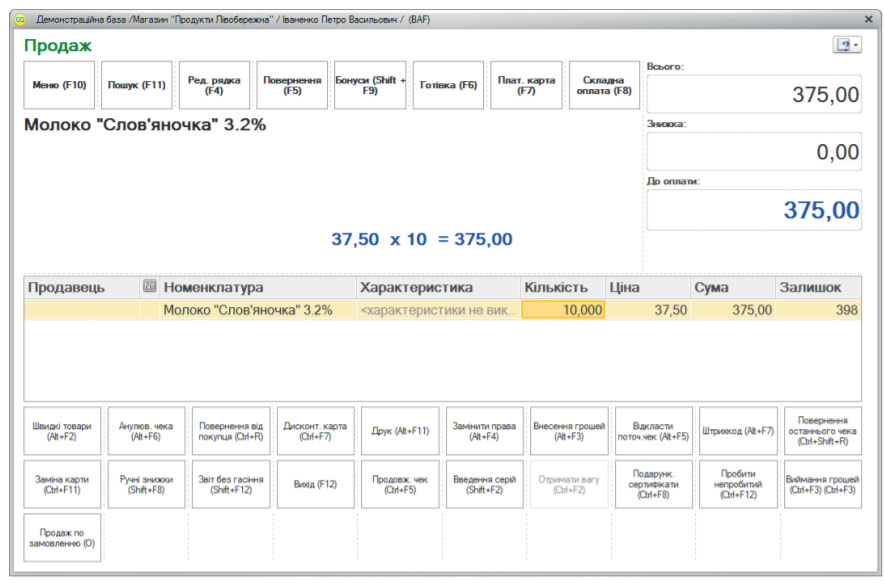The height and width of the screenshot is (584, 884).
Task: Click Продавець column header
Action: tap(82, 287)
